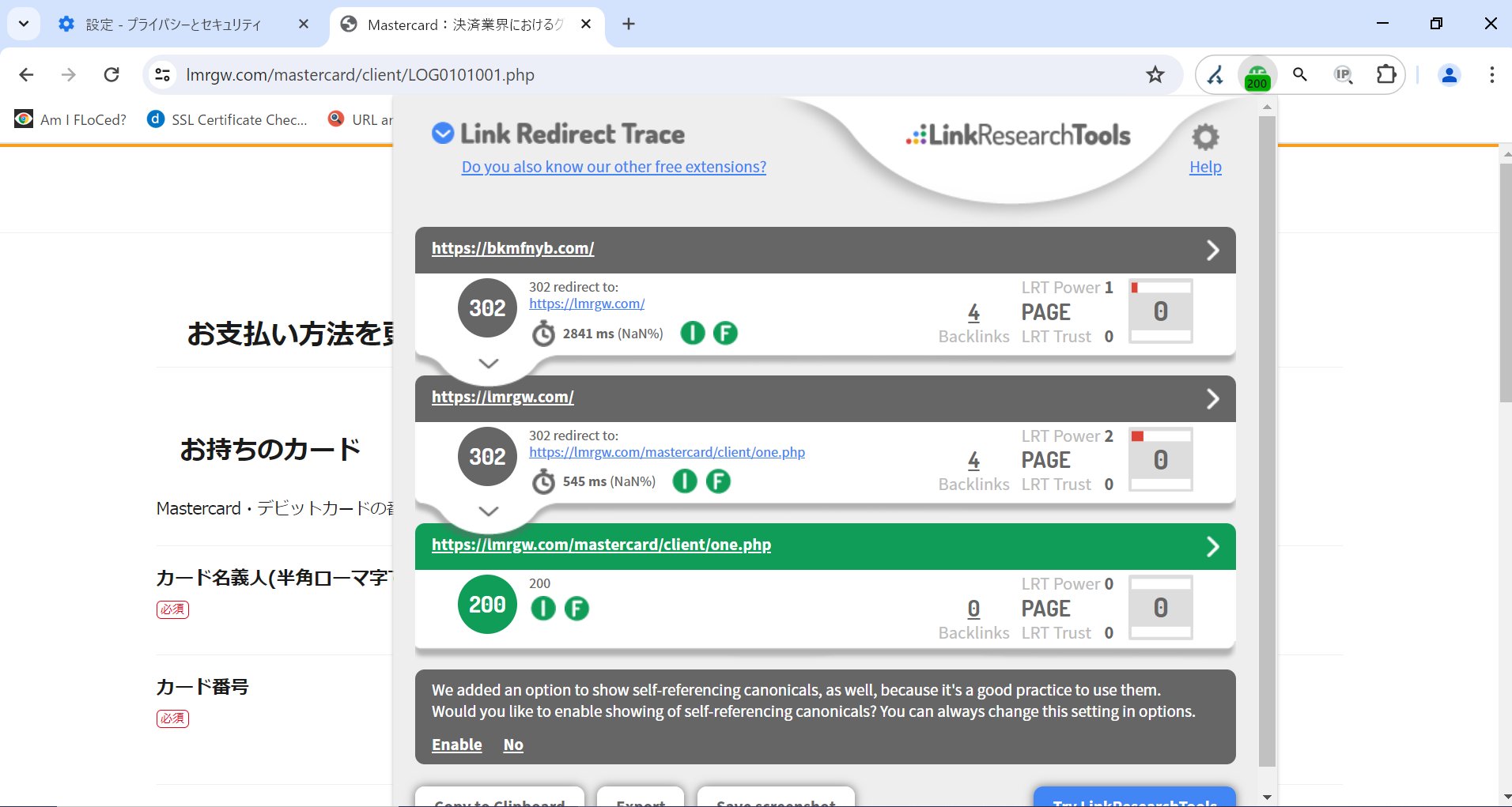Click the green I icon in bkmfnyb.com row

pyautogui.click(x=693, y=333)
